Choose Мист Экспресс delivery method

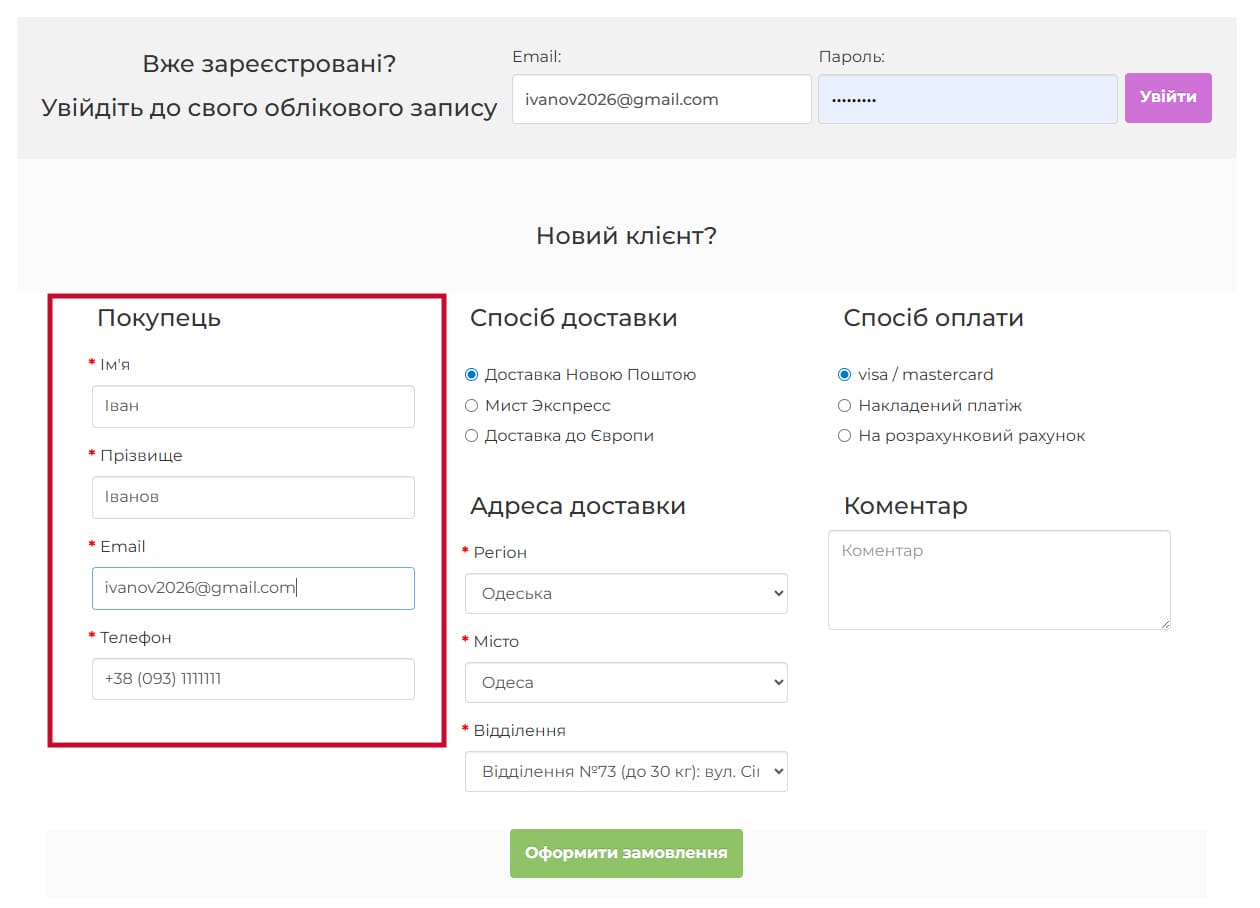[x=472, y=406]
